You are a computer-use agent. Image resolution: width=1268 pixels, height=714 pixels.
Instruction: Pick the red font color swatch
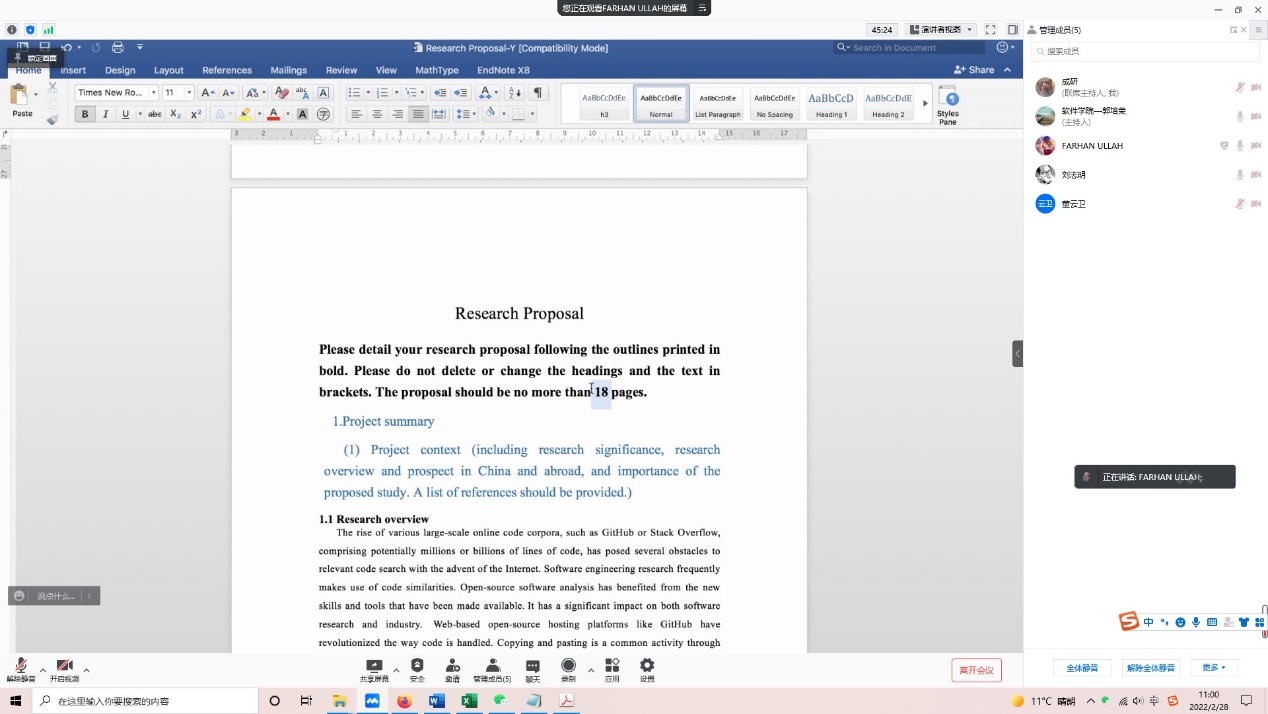click(x=273, y=114)
